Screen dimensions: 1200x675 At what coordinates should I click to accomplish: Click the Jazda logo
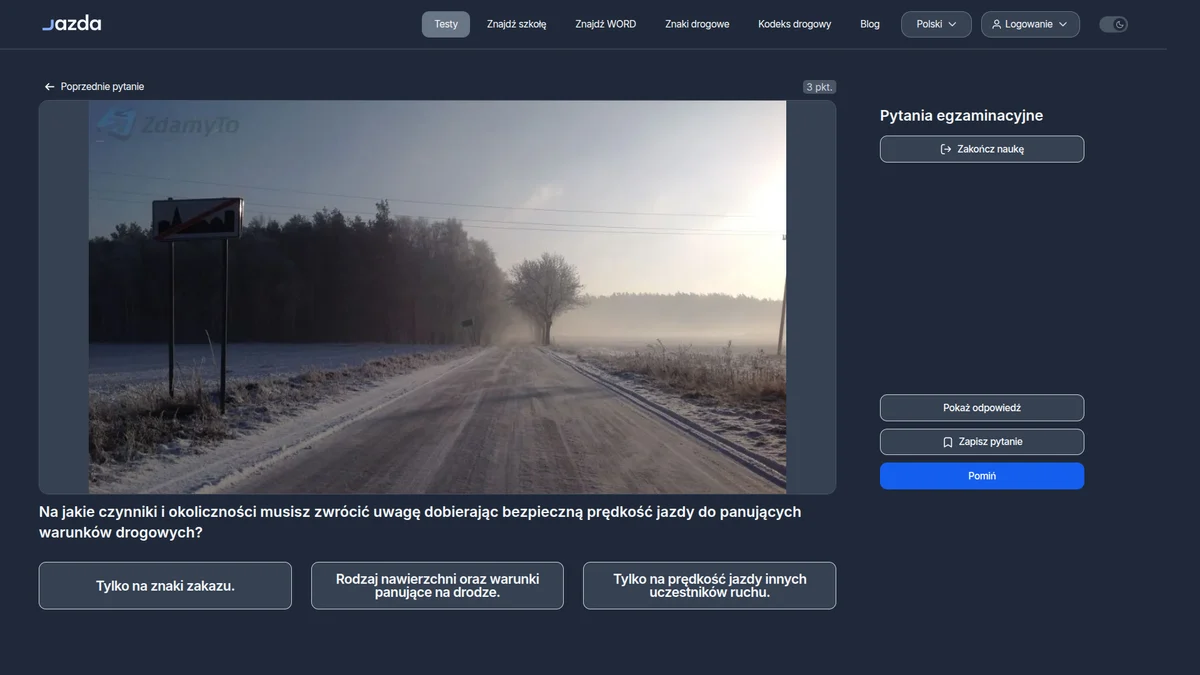tap(72, 23)
